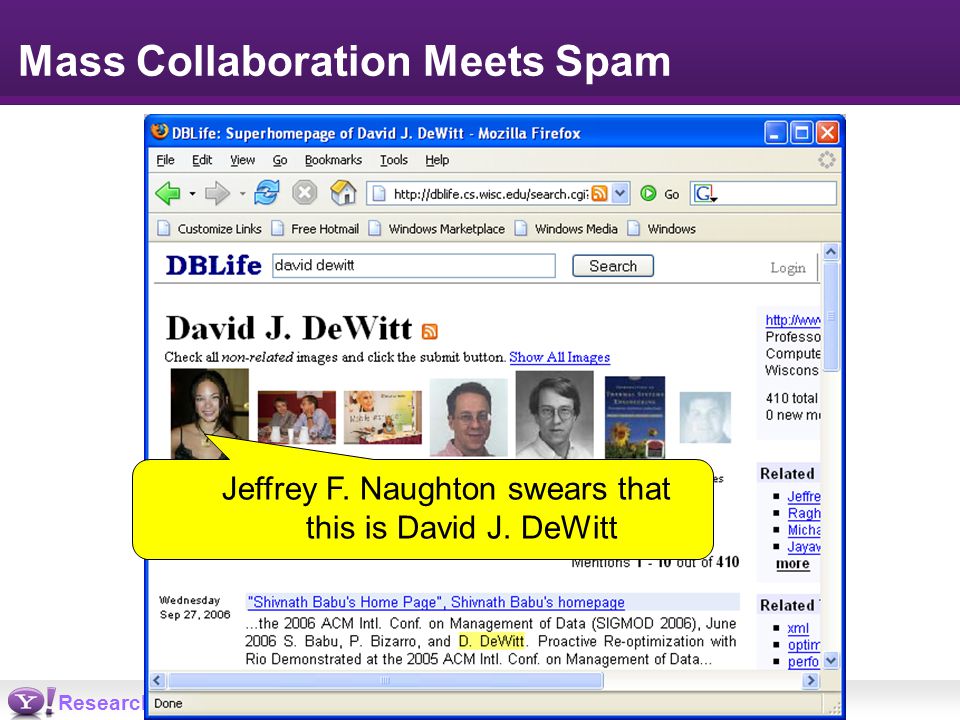This screenshot has height=720, width=960.
Task: Click the vertical scrollbar thumb
Action: 831,316
